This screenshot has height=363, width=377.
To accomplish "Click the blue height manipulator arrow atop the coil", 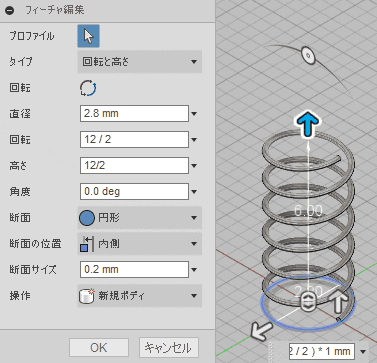I will click(x=307, y=125).
